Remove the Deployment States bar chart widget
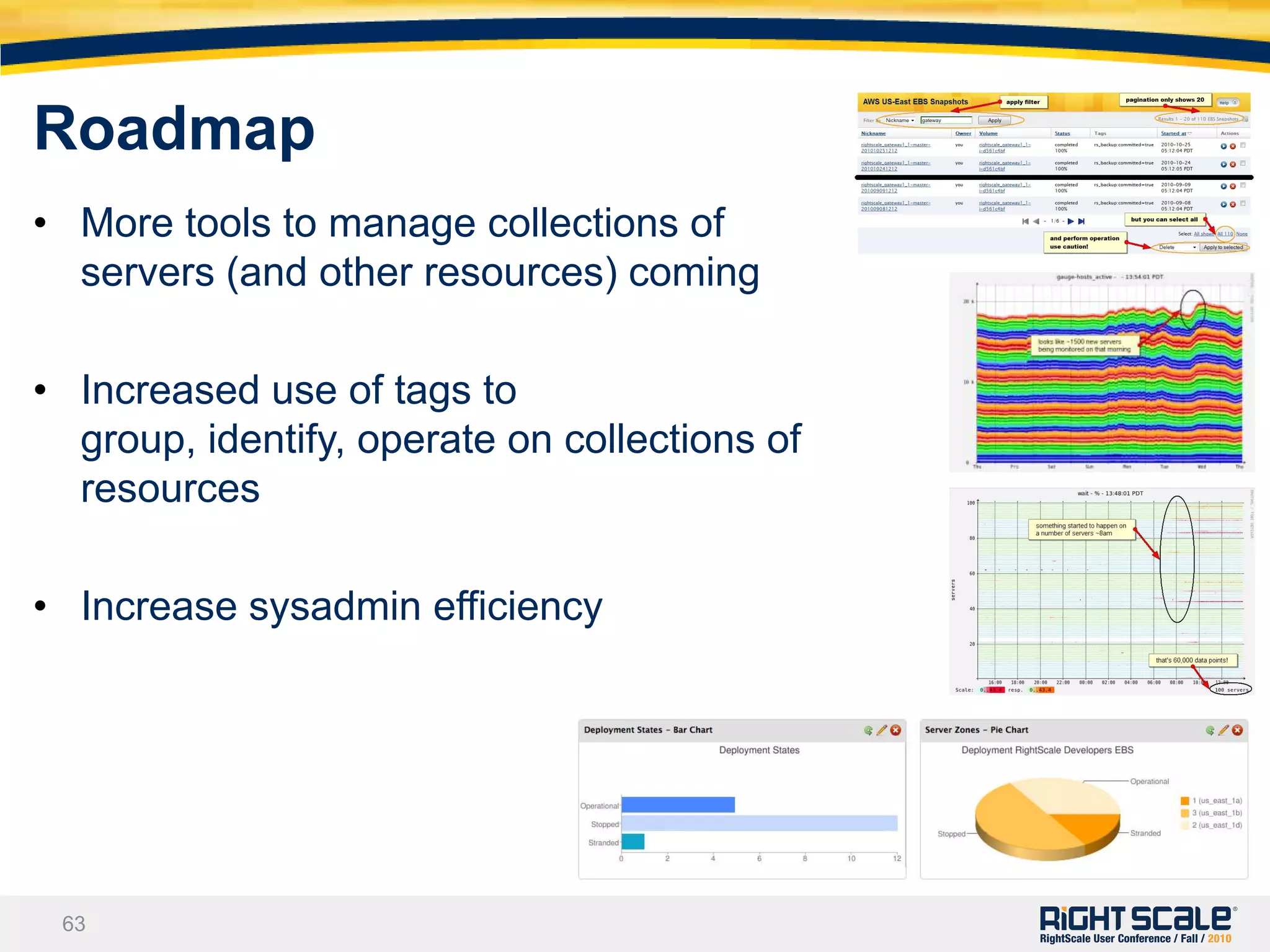 (x=895, y=731)
